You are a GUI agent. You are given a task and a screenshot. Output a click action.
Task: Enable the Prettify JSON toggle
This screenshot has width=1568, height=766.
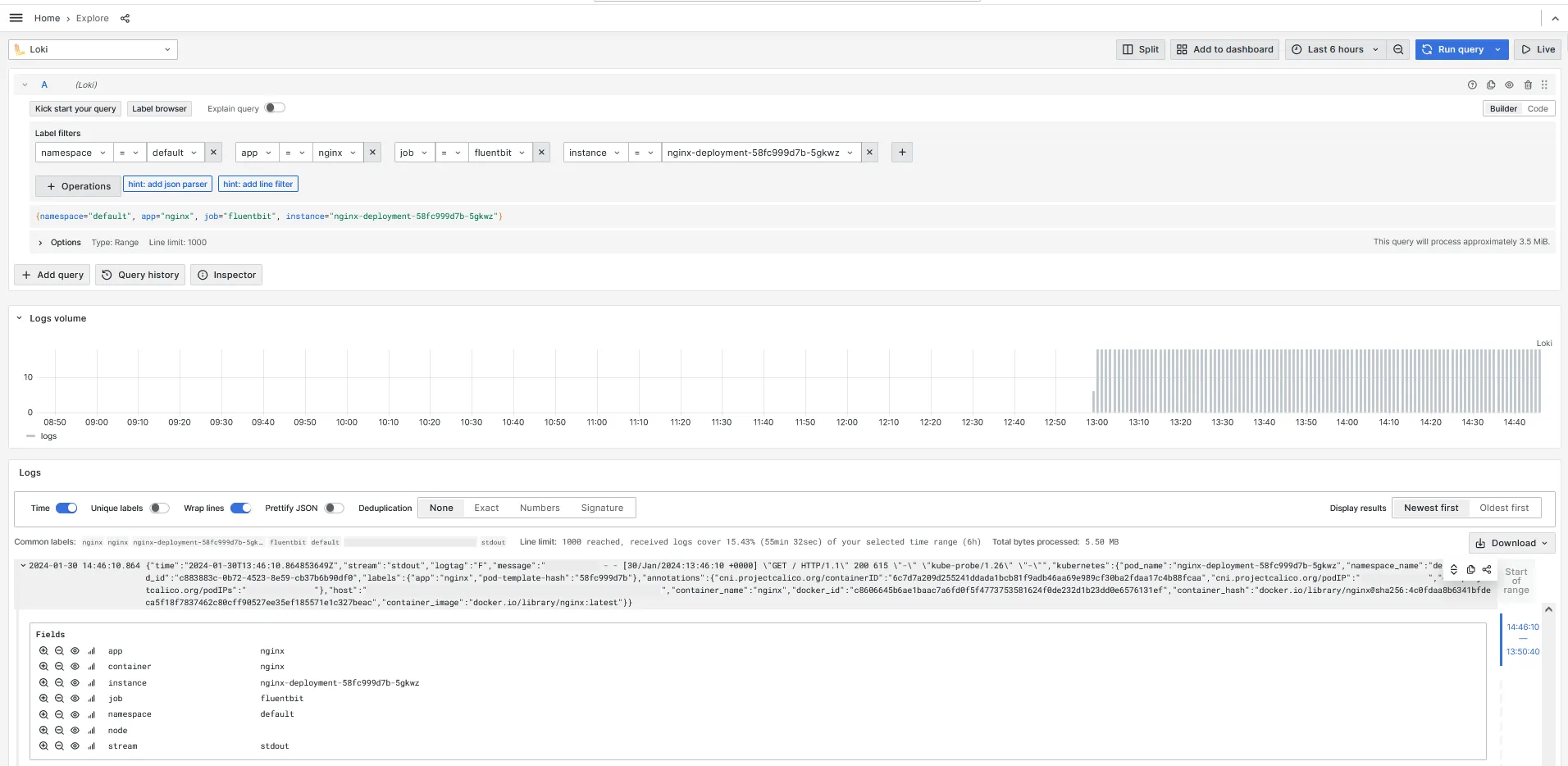point(334,508)
